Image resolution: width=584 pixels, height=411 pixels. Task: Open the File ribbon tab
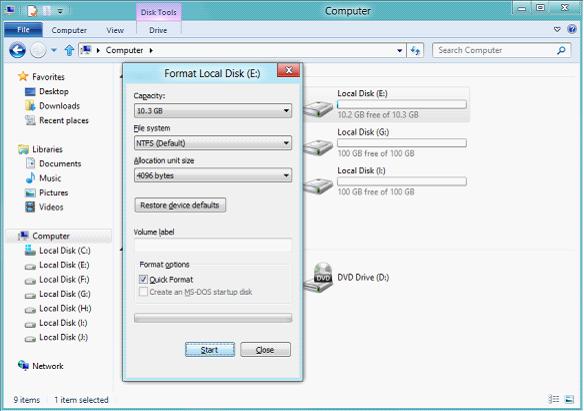click(23, 30)
